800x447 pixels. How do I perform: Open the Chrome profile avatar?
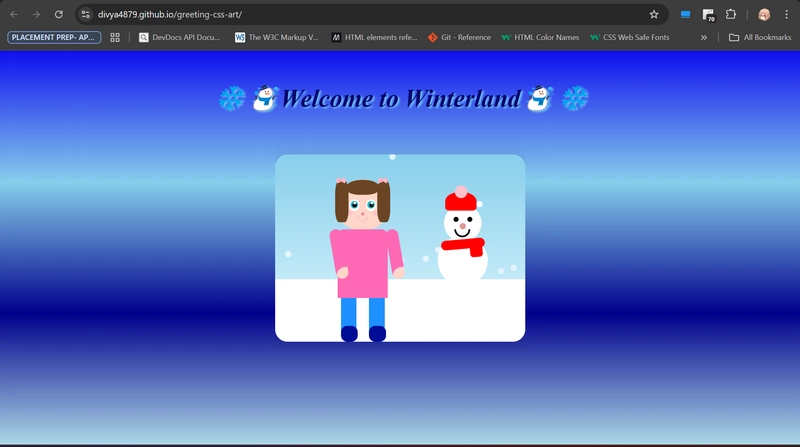pyautogui.click(x=764, y=15)
